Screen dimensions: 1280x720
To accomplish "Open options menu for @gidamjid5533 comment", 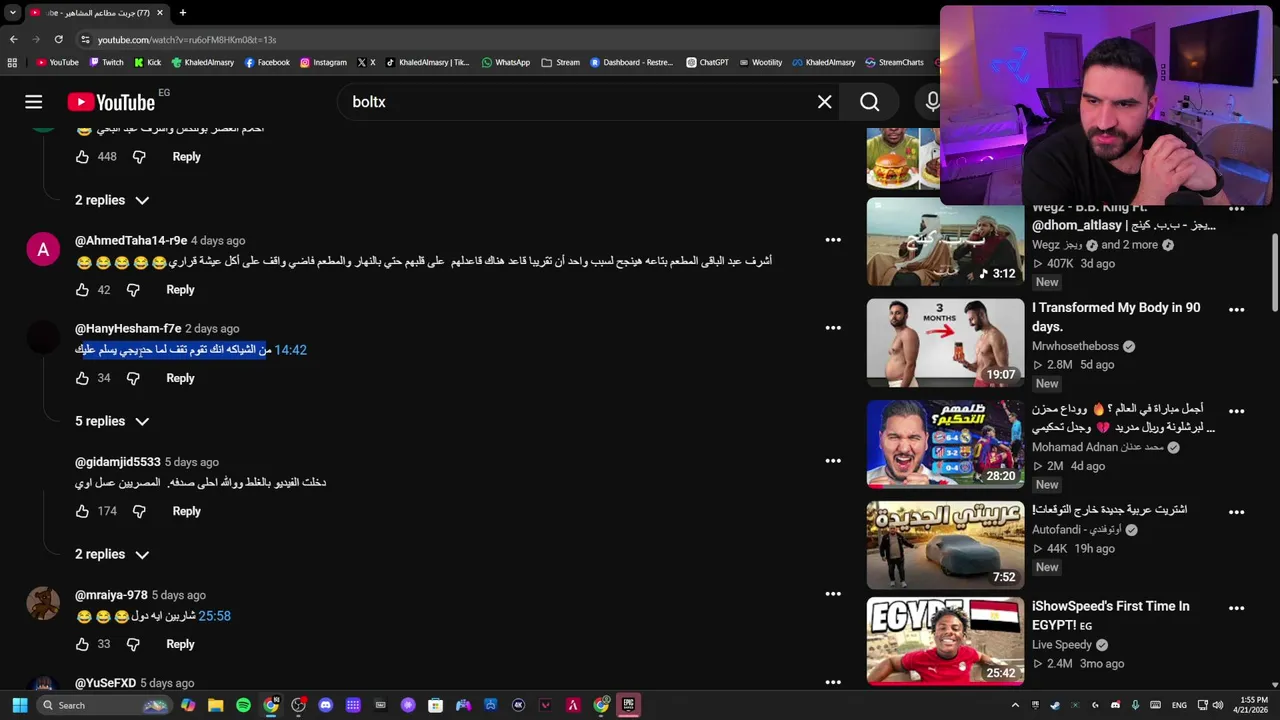I will pos(833,461).
